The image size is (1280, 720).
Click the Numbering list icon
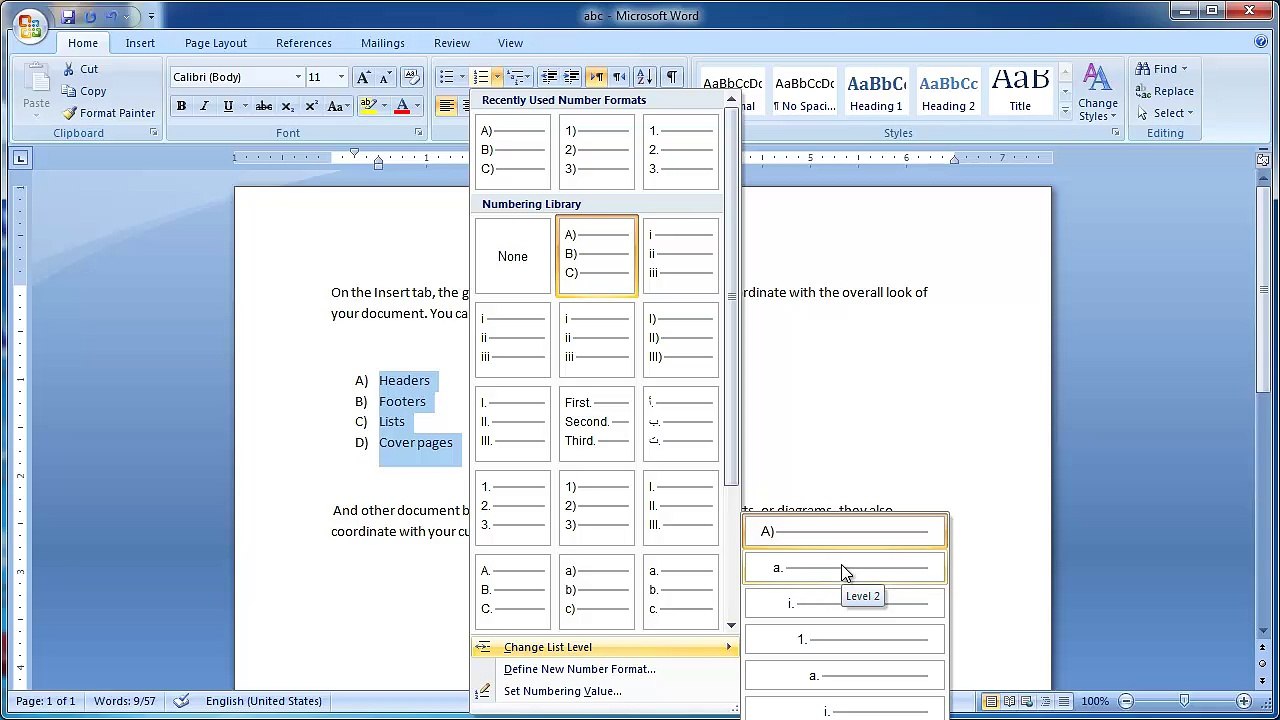(481, 77)
